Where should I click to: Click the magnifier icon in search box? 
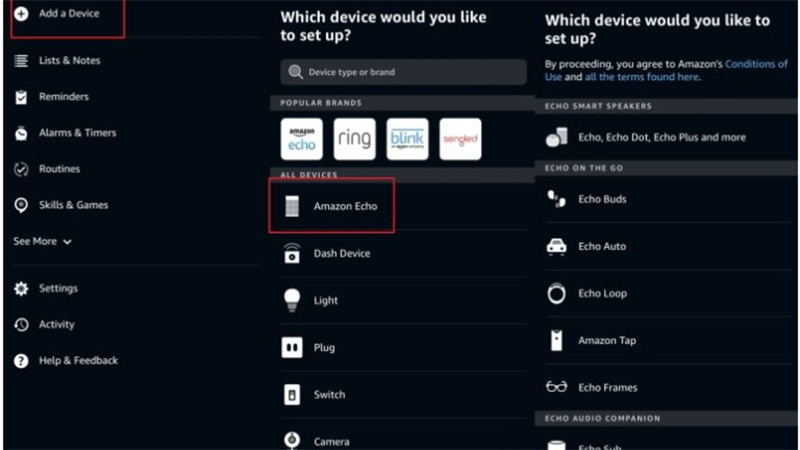tap(295, 72)
